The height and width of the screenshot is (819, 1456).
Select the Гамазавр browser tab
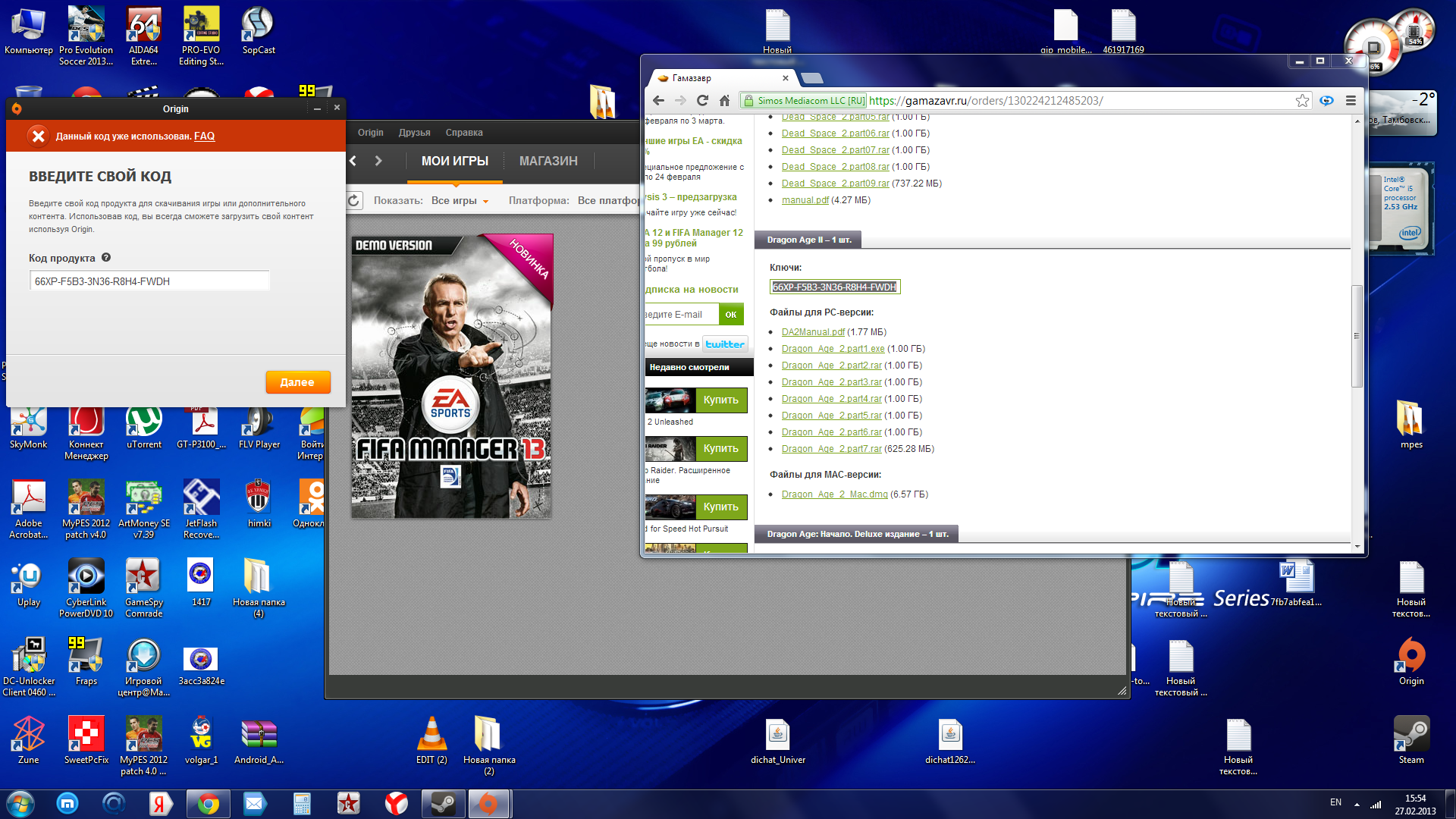(x=720, y=77)
